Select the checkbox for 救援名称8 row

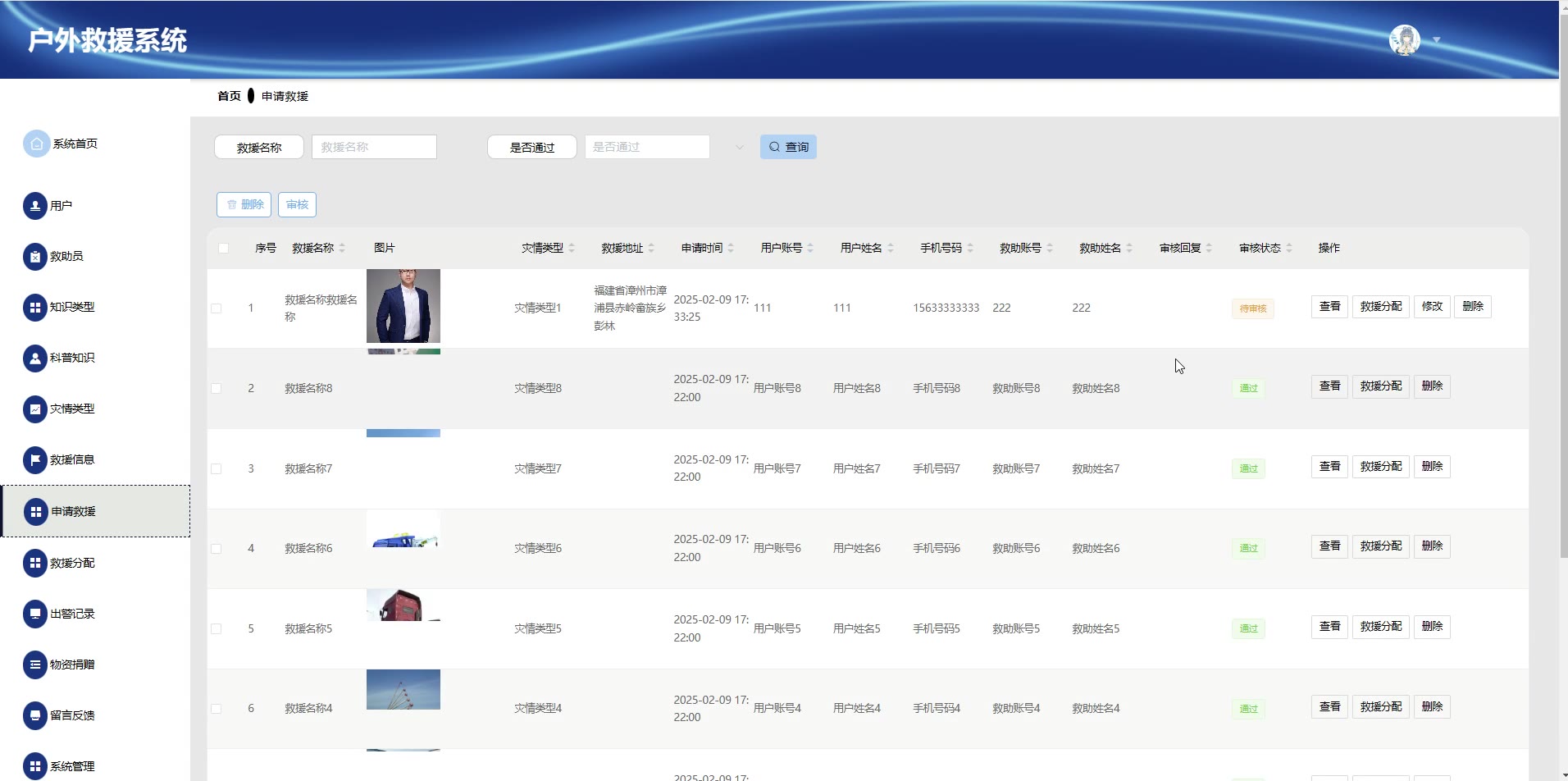(217, 389)
